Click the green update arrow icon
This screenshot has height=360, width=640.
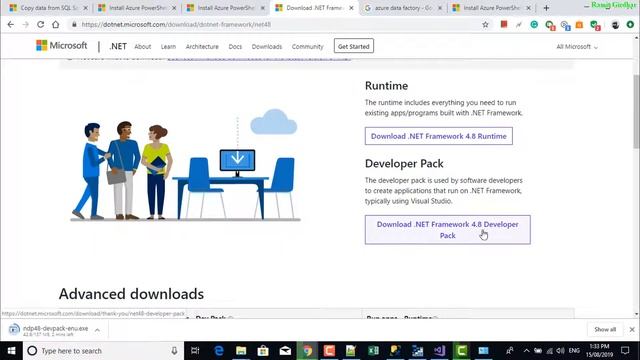(x=630, y=24)
